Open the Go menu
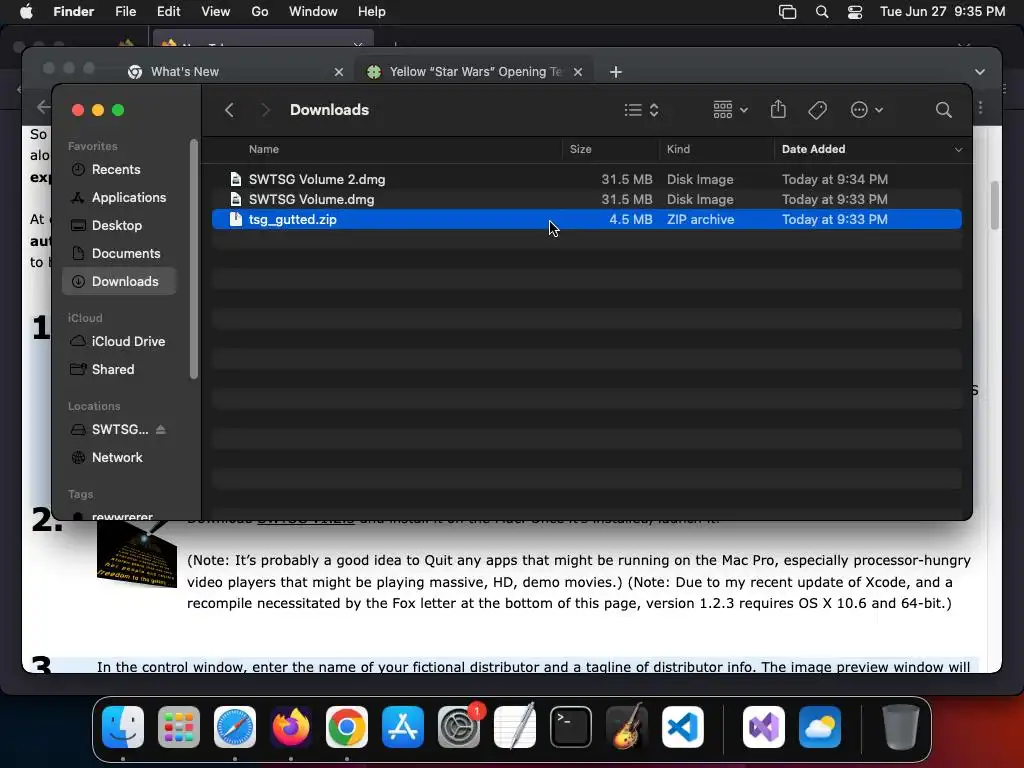 tap(260, 12)
